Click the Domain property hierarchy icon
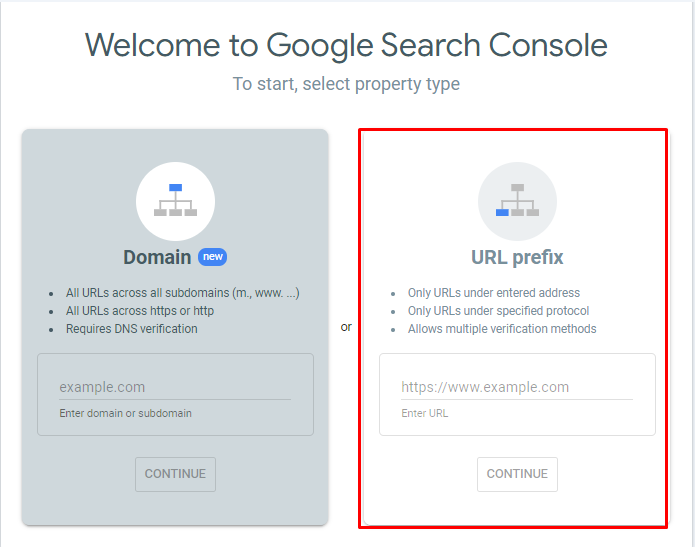This screenshot has height=547, width=695. coord(176,201)
